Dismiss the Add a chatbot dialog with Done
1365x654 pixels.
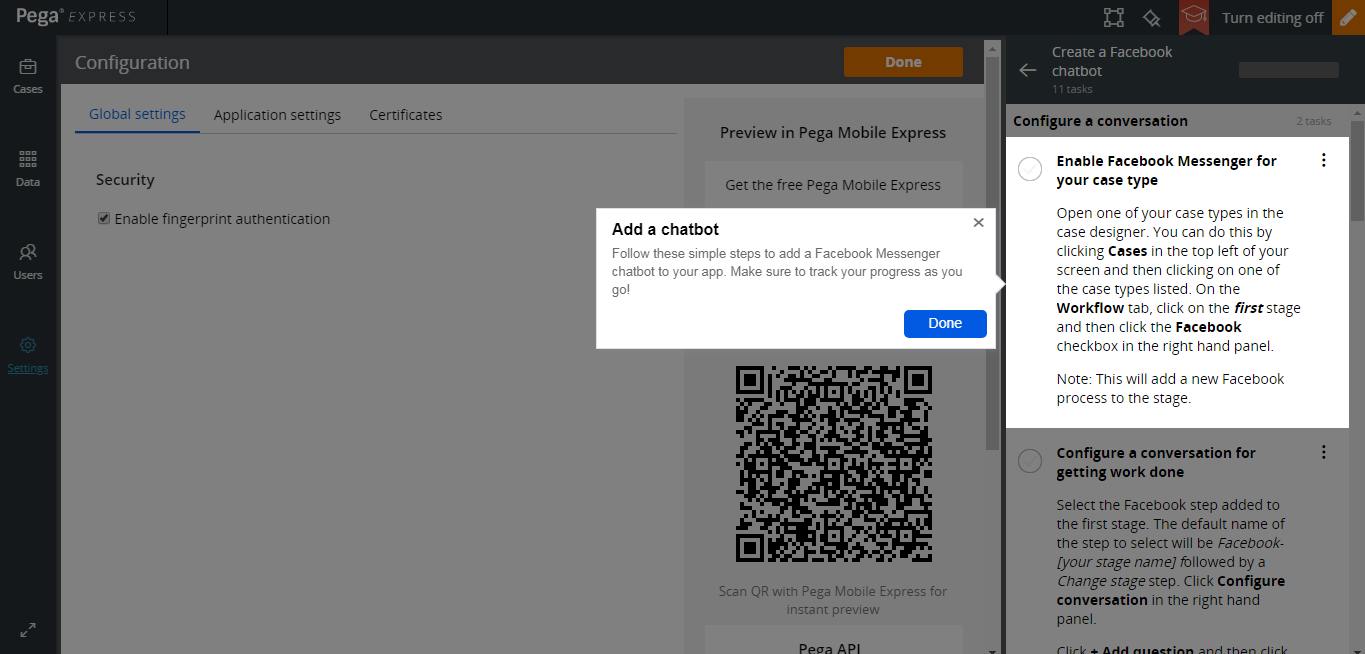[x=944, y=323]
